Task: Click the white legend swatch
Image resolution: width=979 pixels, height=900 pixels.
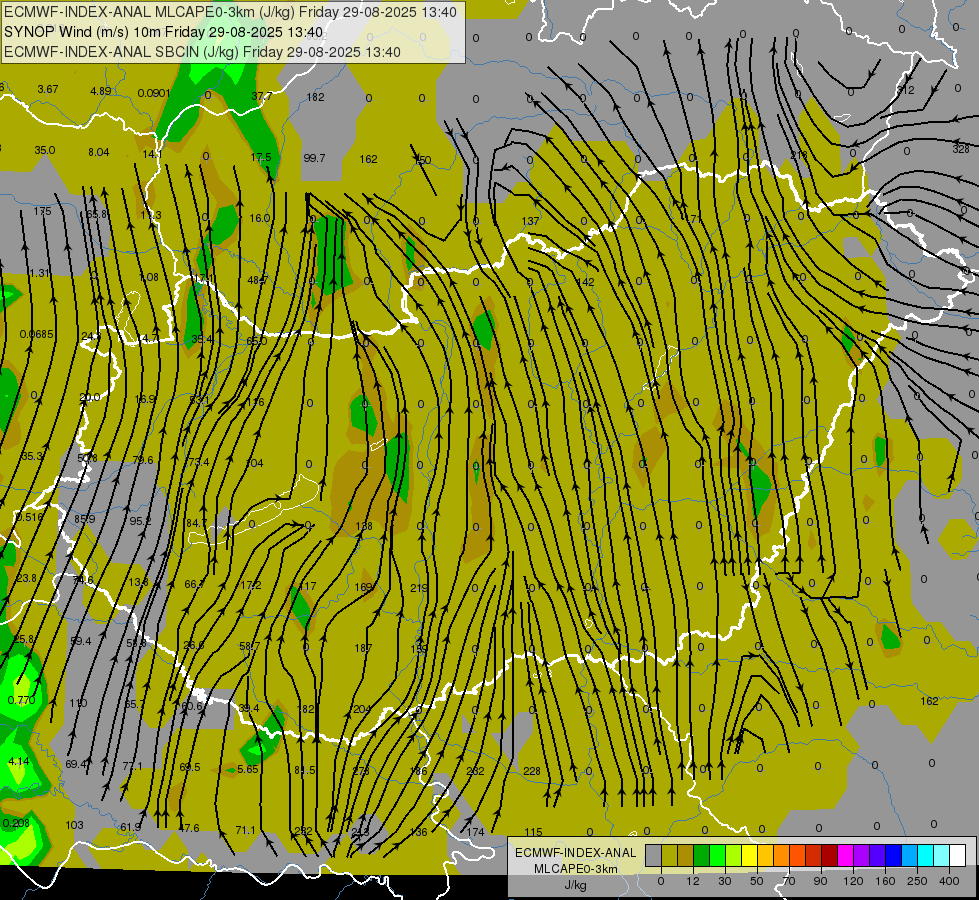Action: coord(958,856)
